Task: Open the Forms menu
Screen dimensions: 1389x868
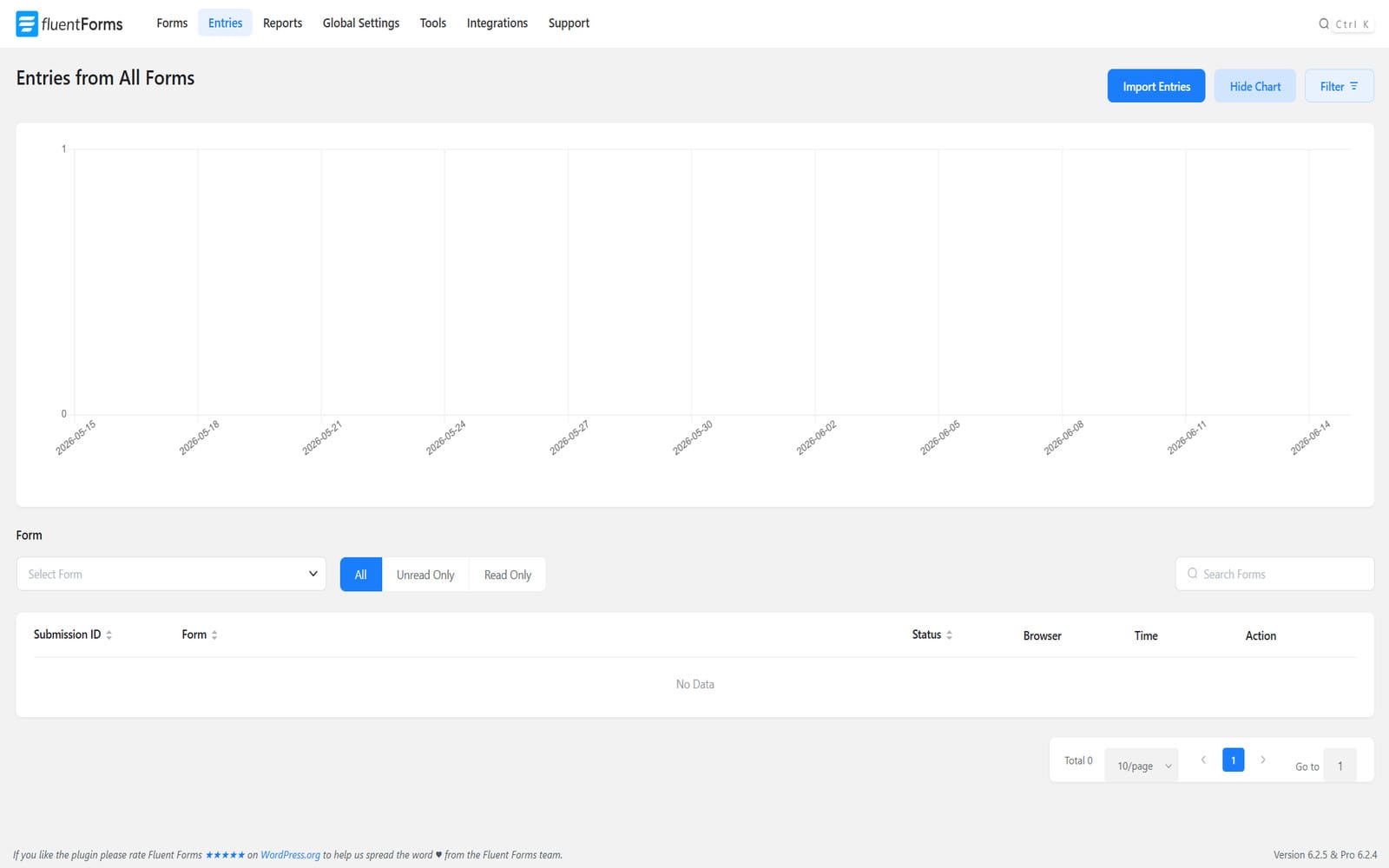Action: [172, 23]
